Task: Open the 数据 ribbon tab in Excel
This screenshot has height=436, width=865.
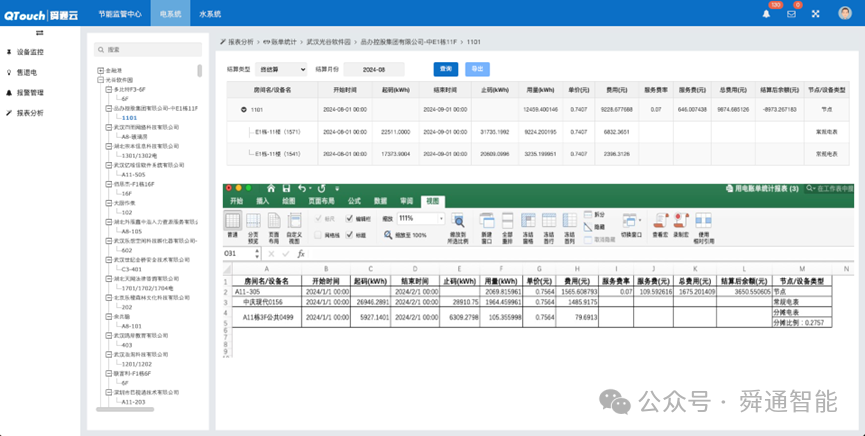Action: click(x=380, y=201)
